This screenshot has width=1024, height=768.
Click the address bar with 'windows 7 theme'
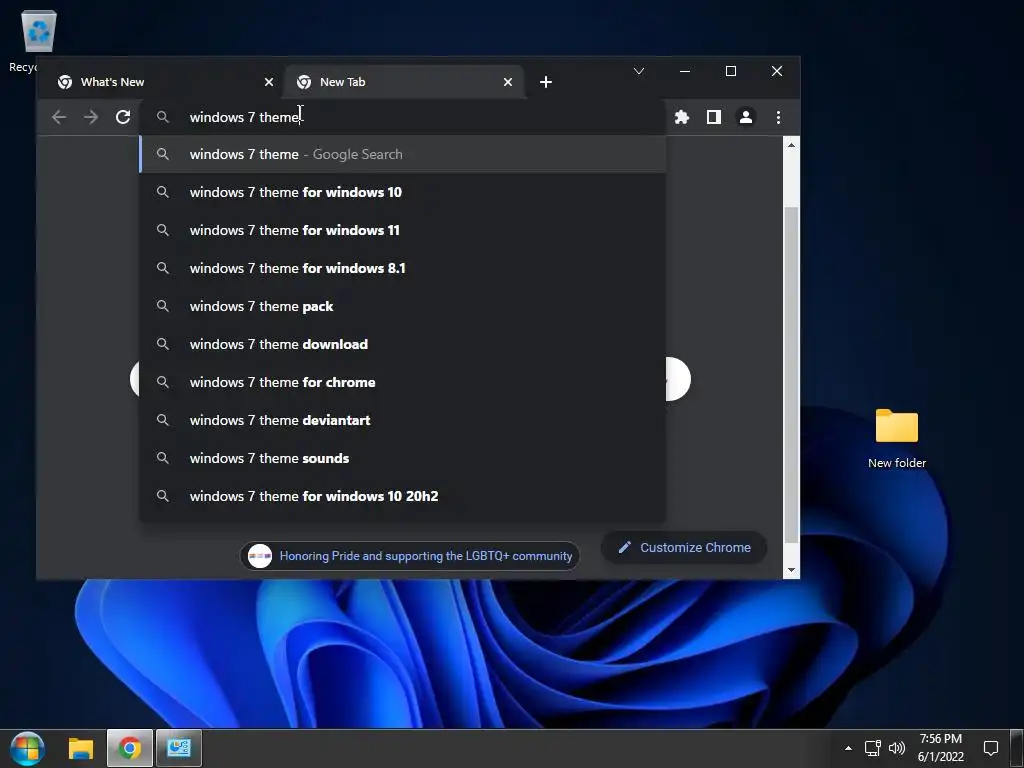403,117
